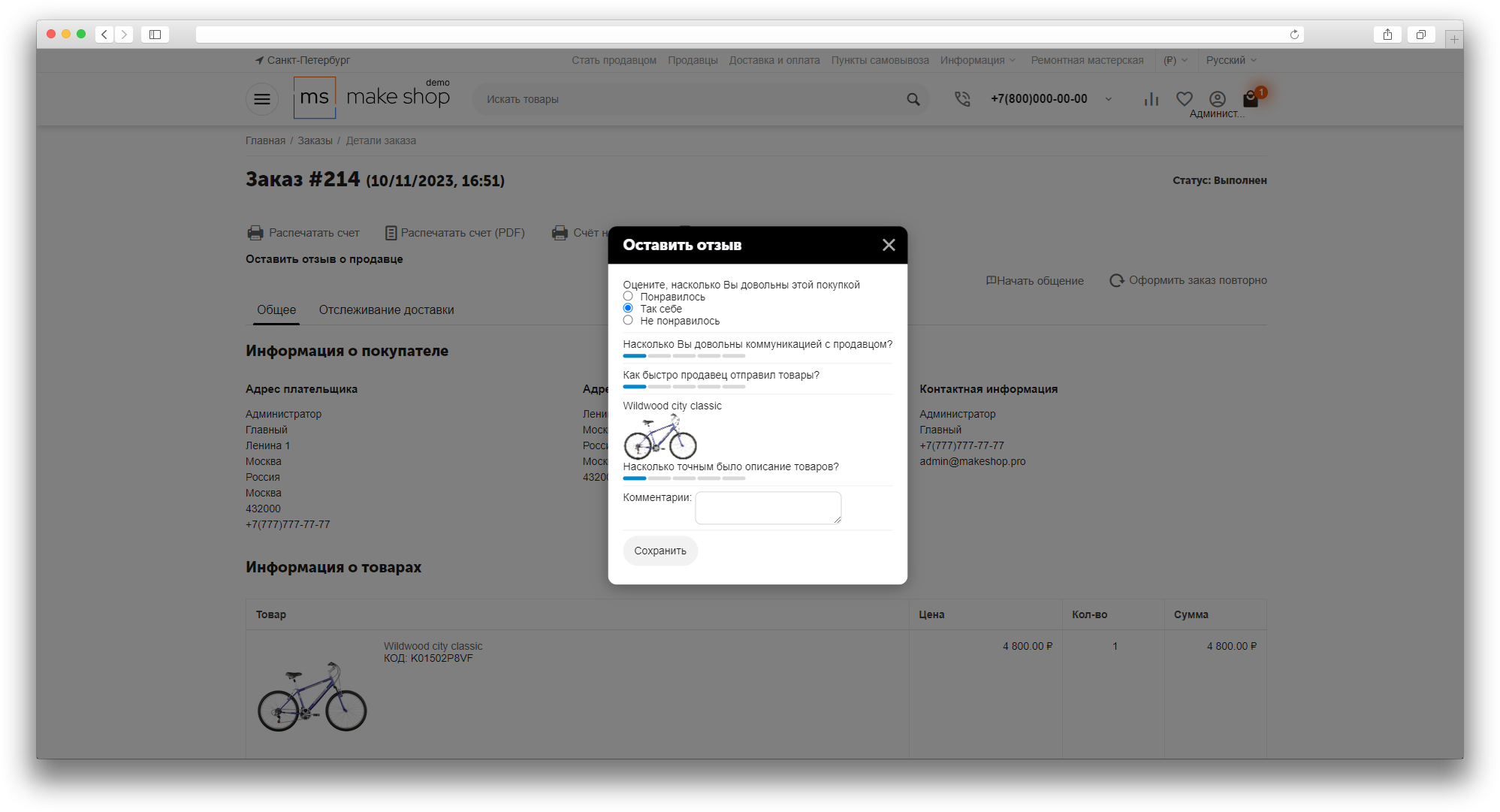
Task: Select the "Так себе" radio option
Action: pos(628,309)
